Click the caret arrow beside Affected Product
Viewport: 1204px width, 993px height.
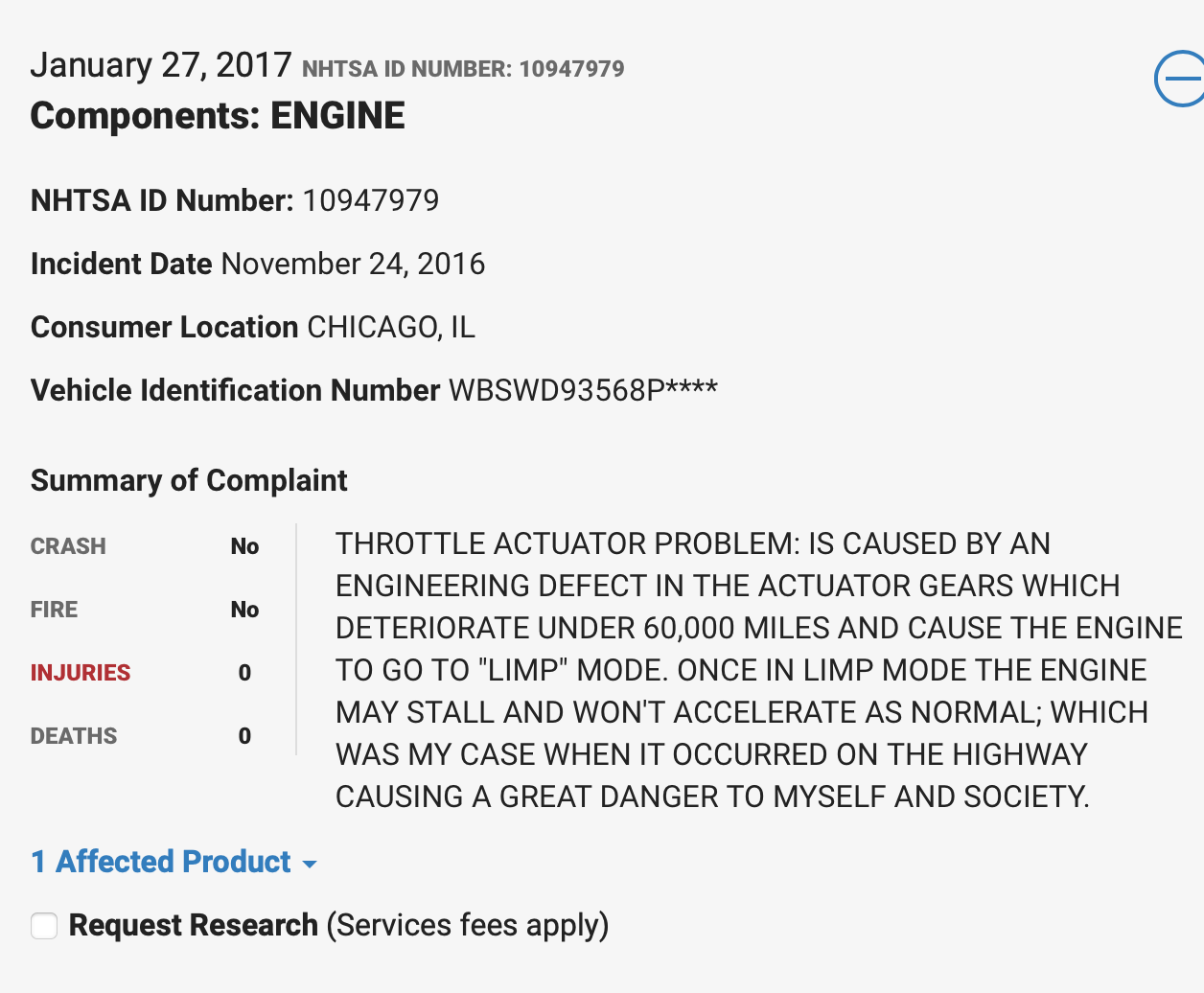(309, 865)
